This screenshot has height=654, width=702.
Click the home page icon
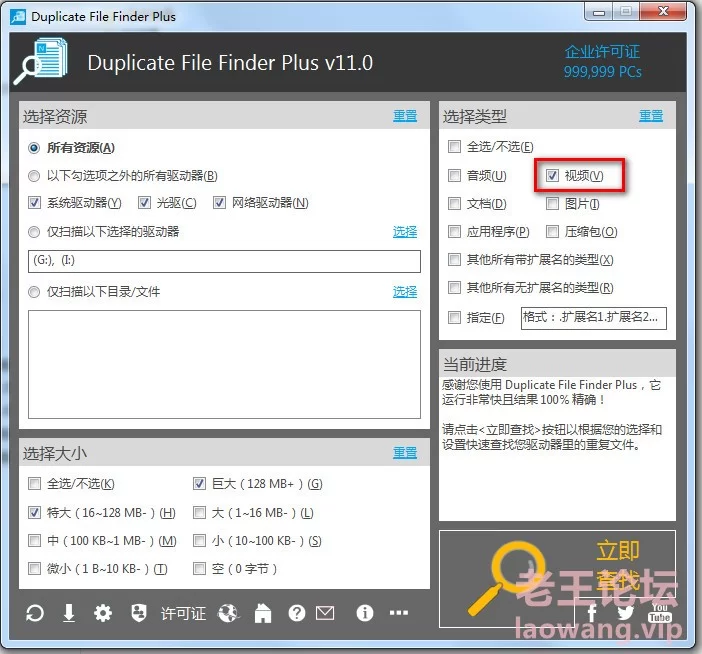tap(263, 613)
